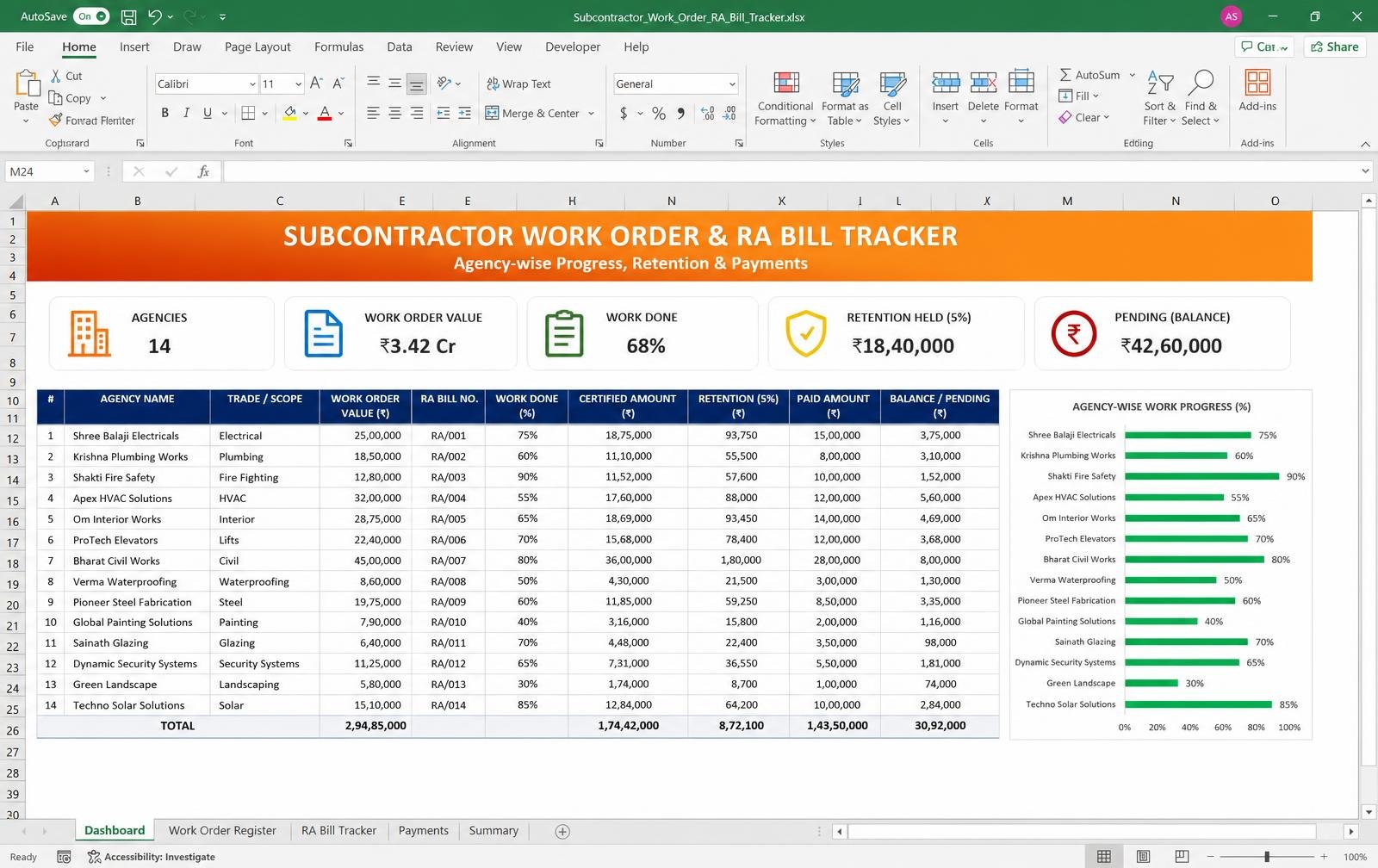This screenshot has height=868, width=1378.
Task: Switch to Page Layout view icon
Action: 1143,857
